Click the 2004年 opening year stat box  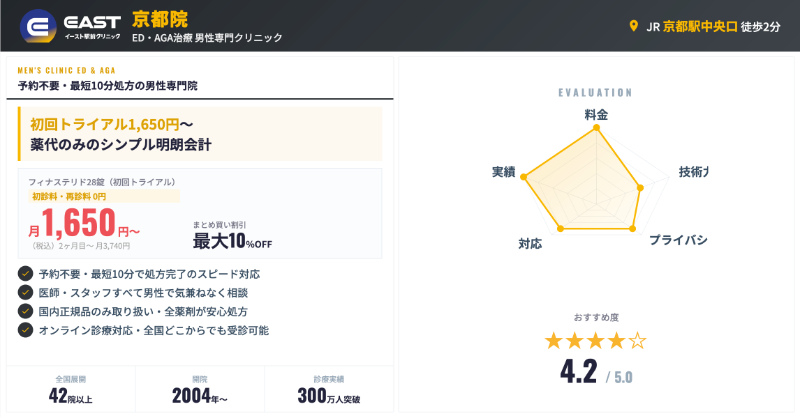pos(199,390)
